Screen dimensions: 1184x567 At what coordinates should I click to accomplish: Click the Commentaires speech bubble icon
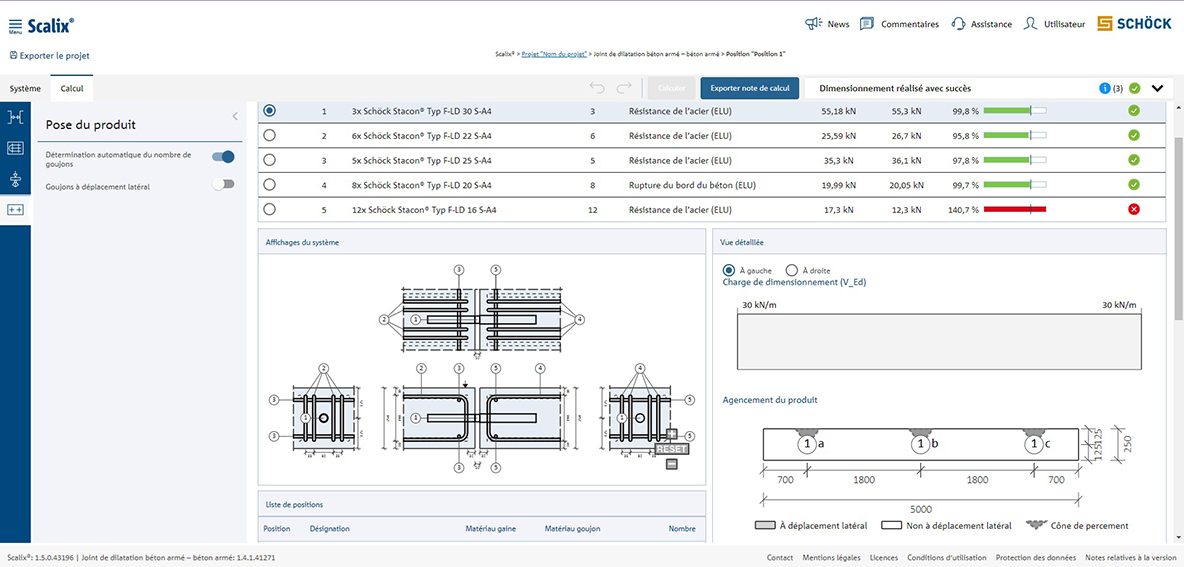[867, 24]
